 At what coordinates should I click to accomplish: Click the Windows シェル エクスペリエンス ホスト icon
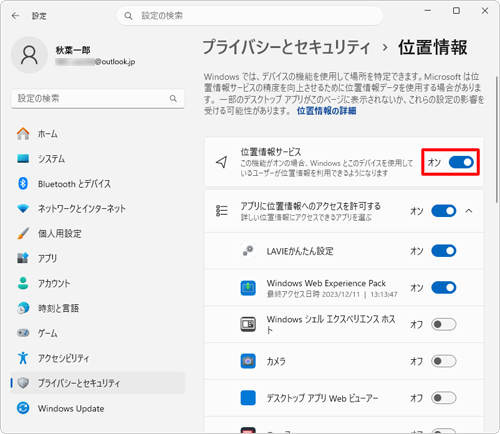point(248,324)
